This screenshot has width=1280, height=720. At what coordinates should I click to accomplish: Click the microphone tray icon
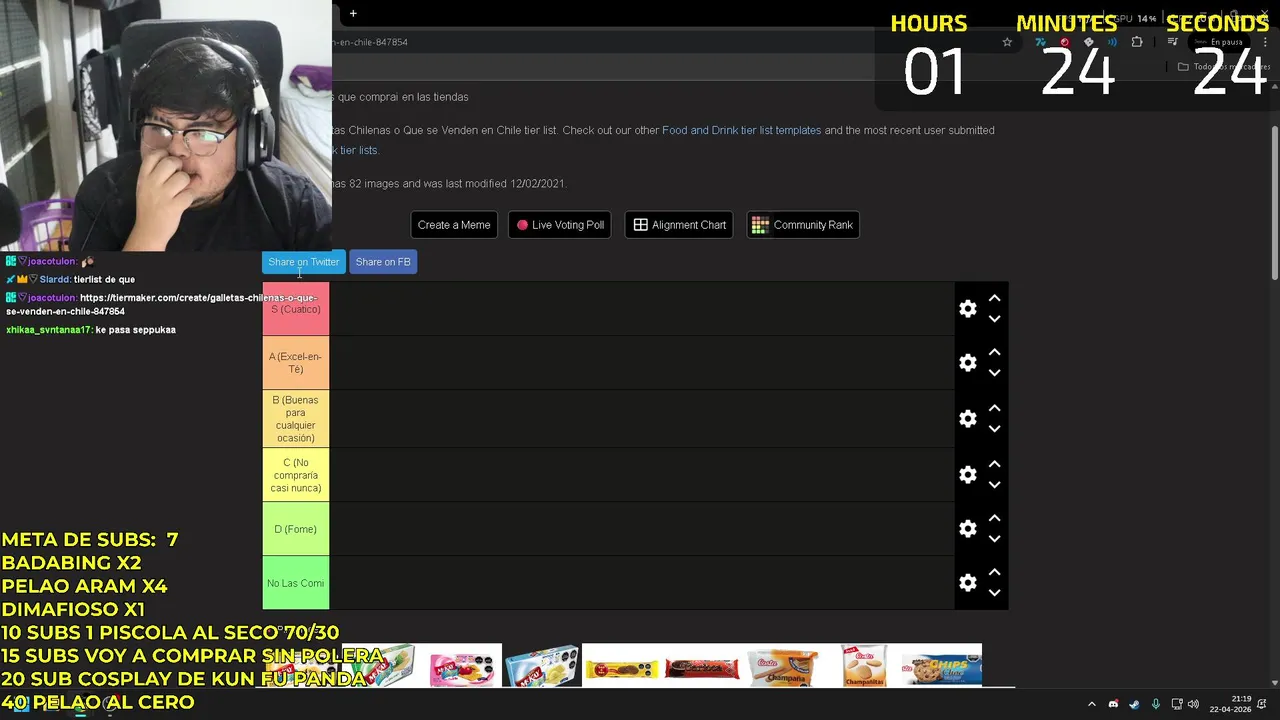[1156, 704]
